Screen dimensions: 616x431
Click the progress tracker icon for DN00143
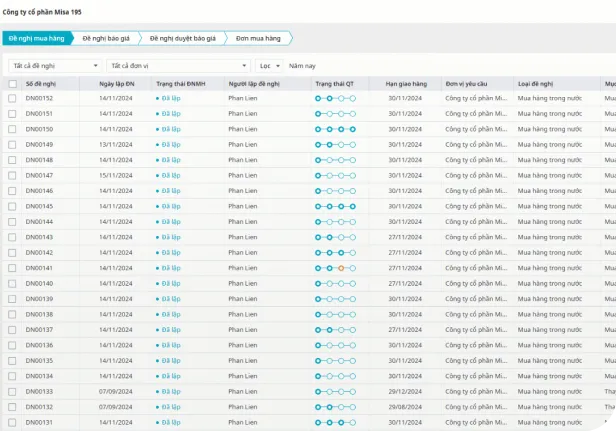(336, 237)
